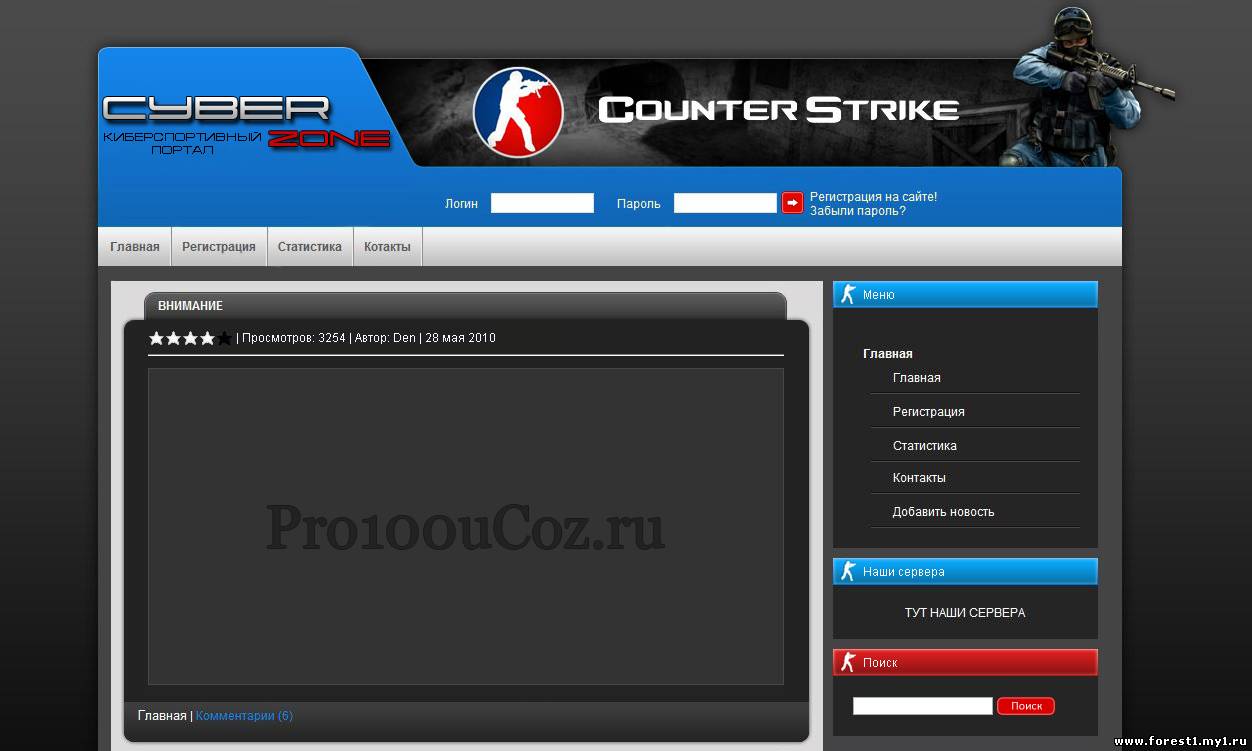Open Комментарии (6) link
Viewport: 1252px width, 751px height.
pos(244,716)
